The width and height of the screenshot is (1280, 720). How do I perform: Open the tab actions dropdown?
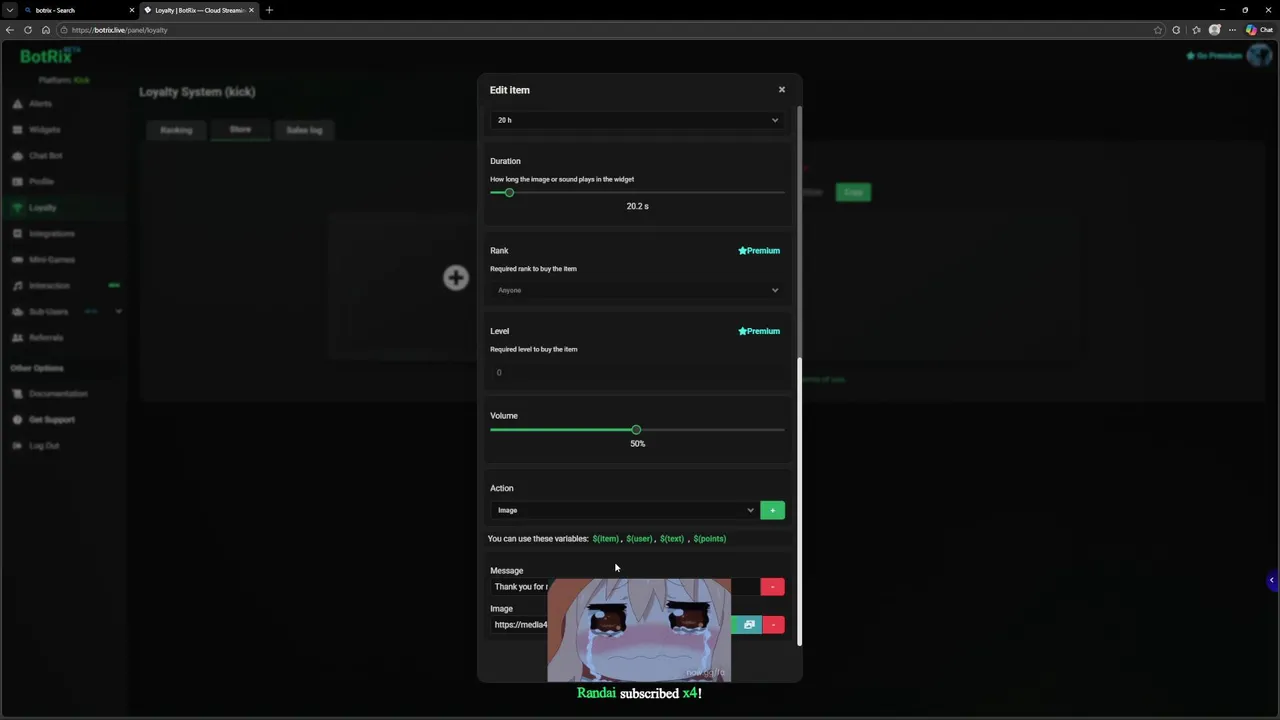pyautogui.click(x=9, y=10)
